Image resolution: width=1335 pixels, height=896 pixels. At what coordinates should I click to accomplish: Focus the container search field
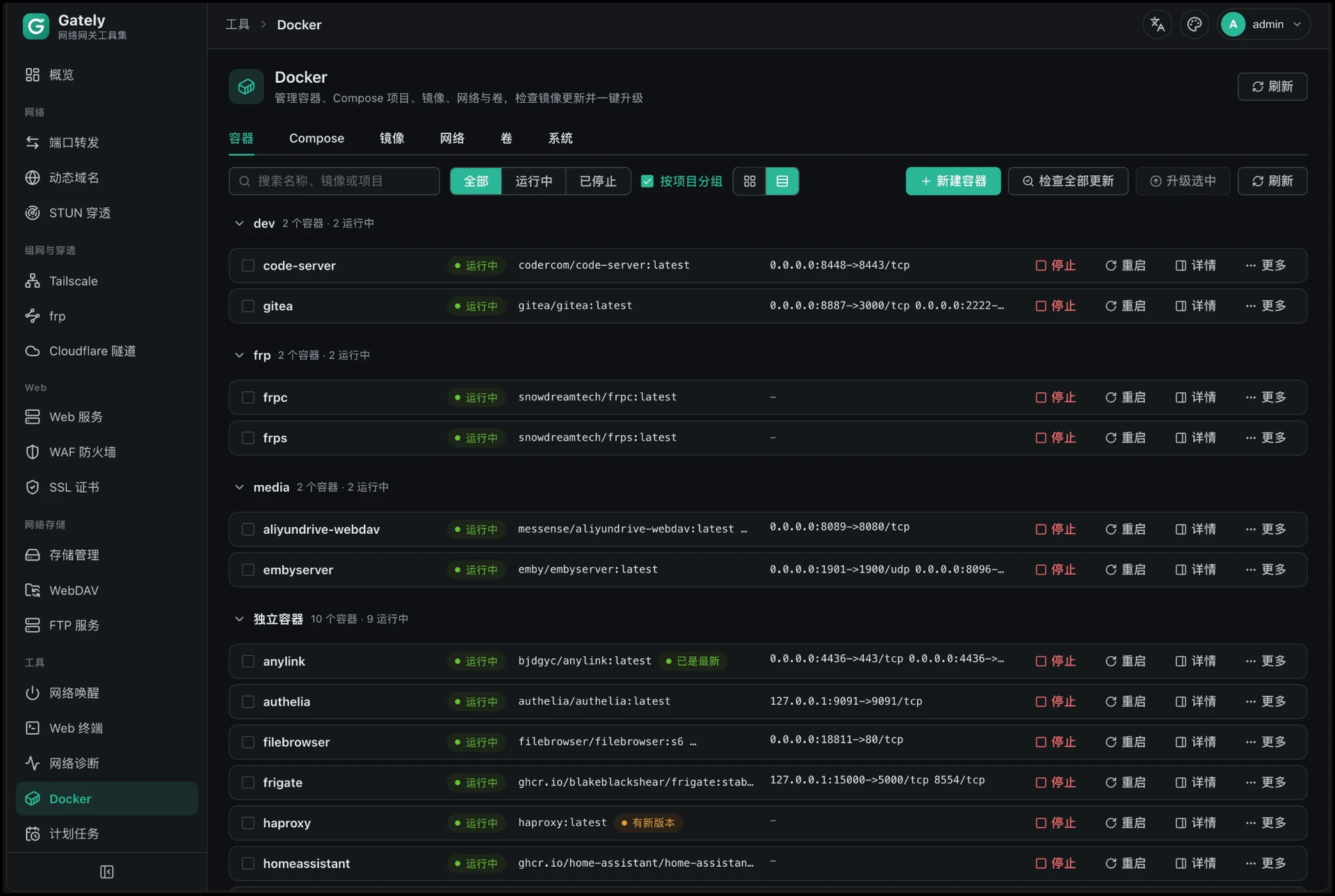click(334, 181)
